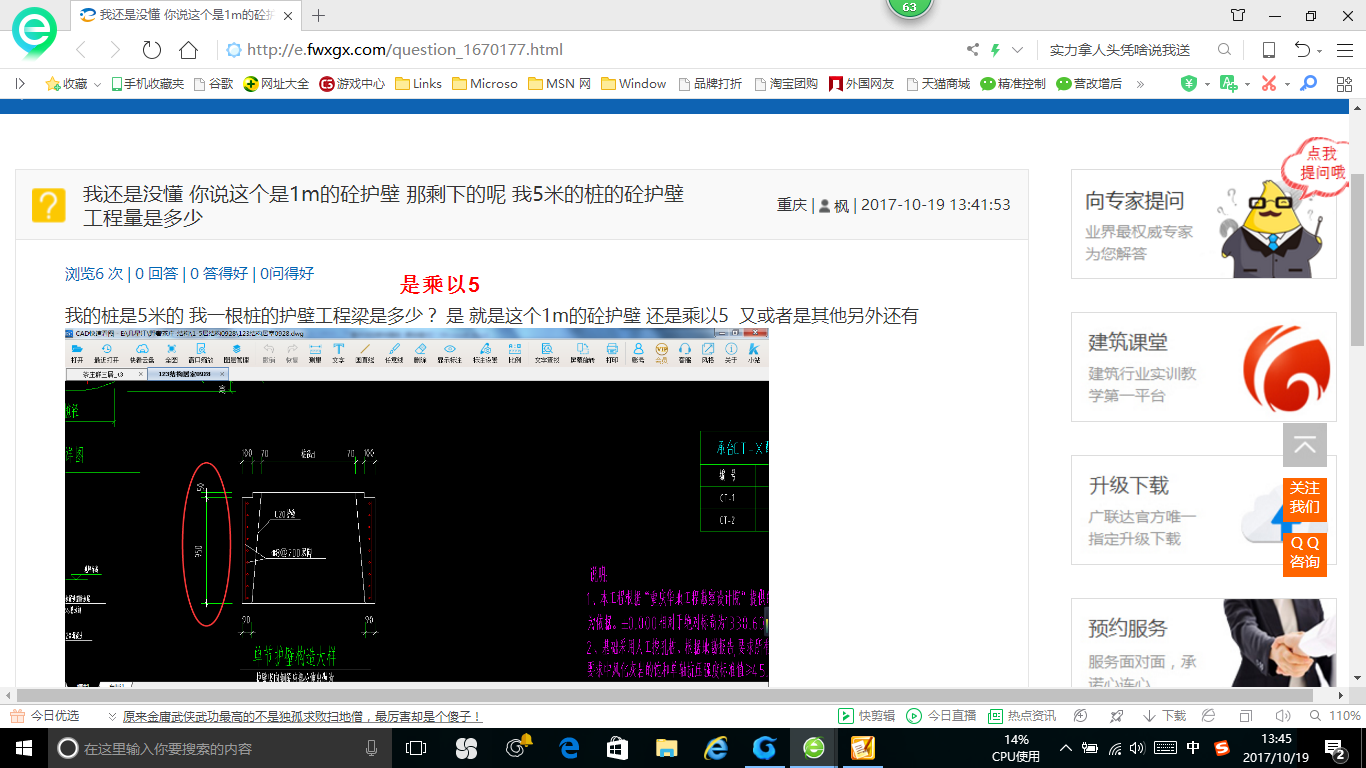1366x768 pixels.
Task: Close the current question tab
Action: pos(287,15)
